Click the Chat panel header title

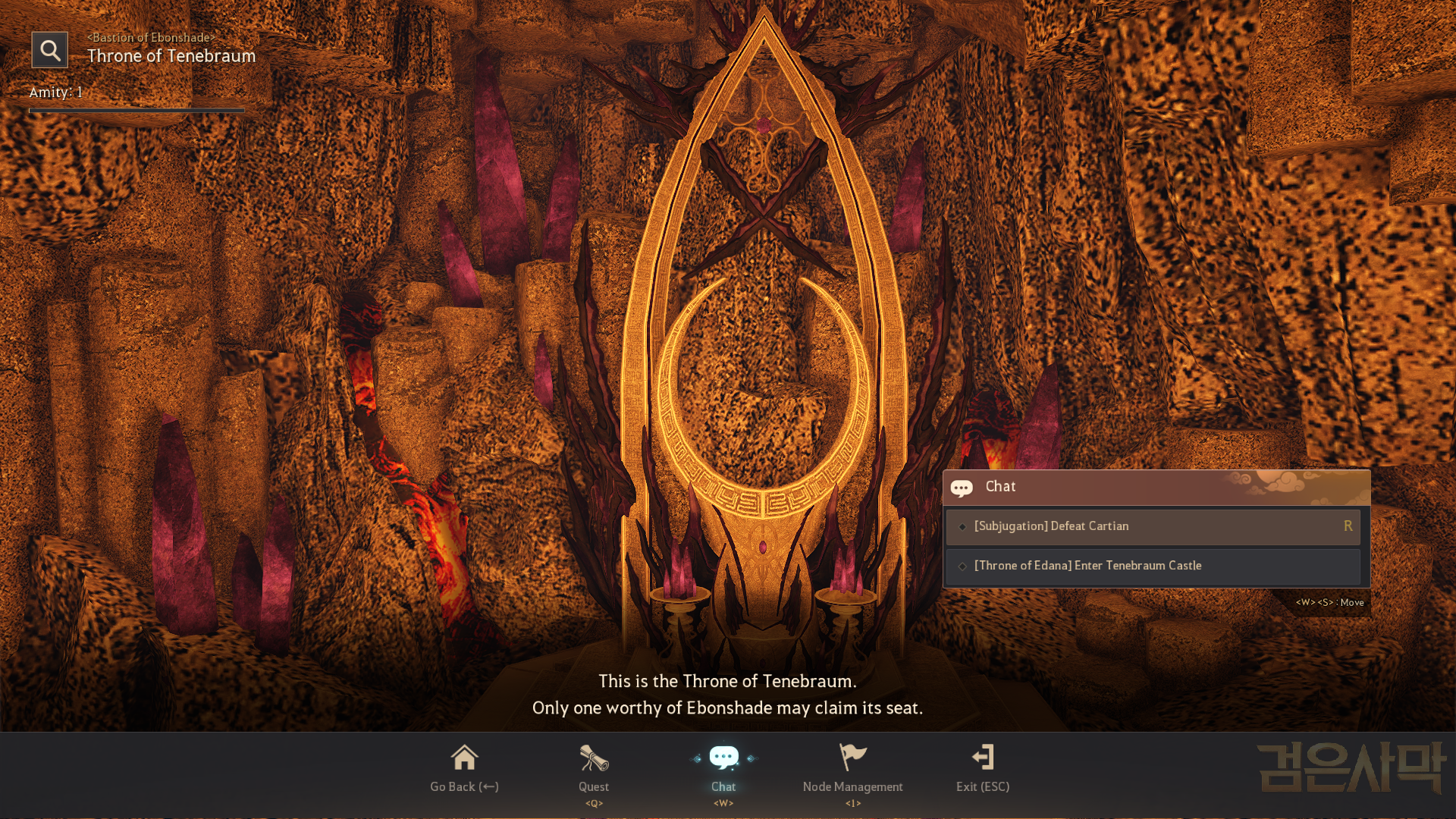[x=1000, y=487]
